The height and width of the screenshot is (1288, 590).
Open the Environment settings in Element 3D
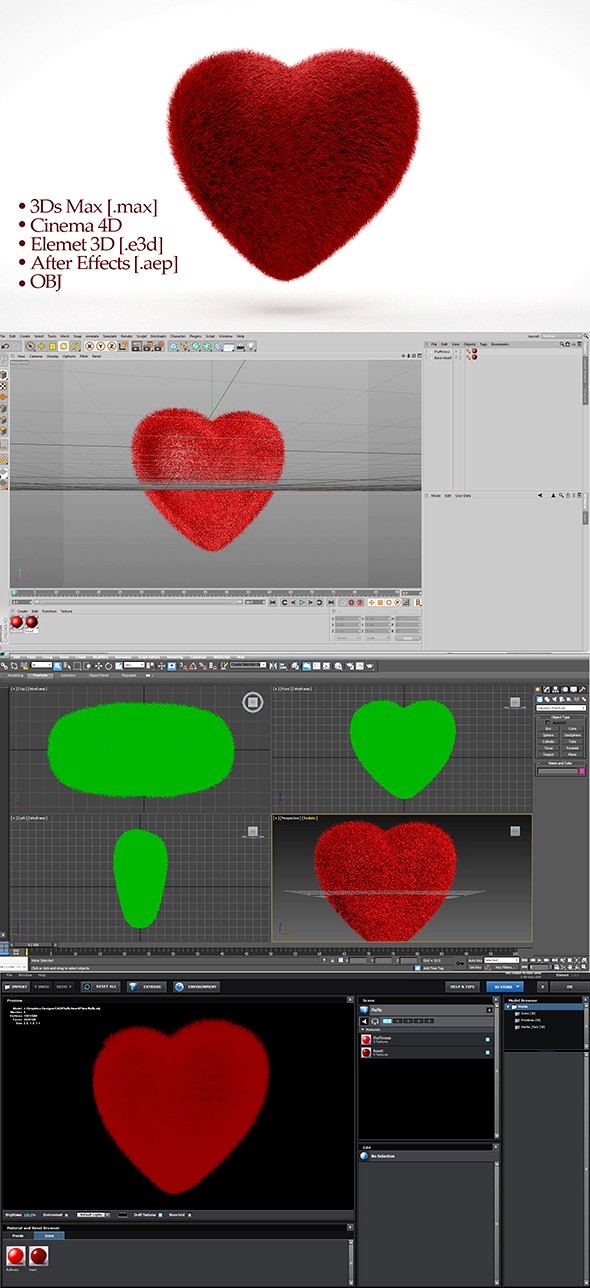point(195,986)
